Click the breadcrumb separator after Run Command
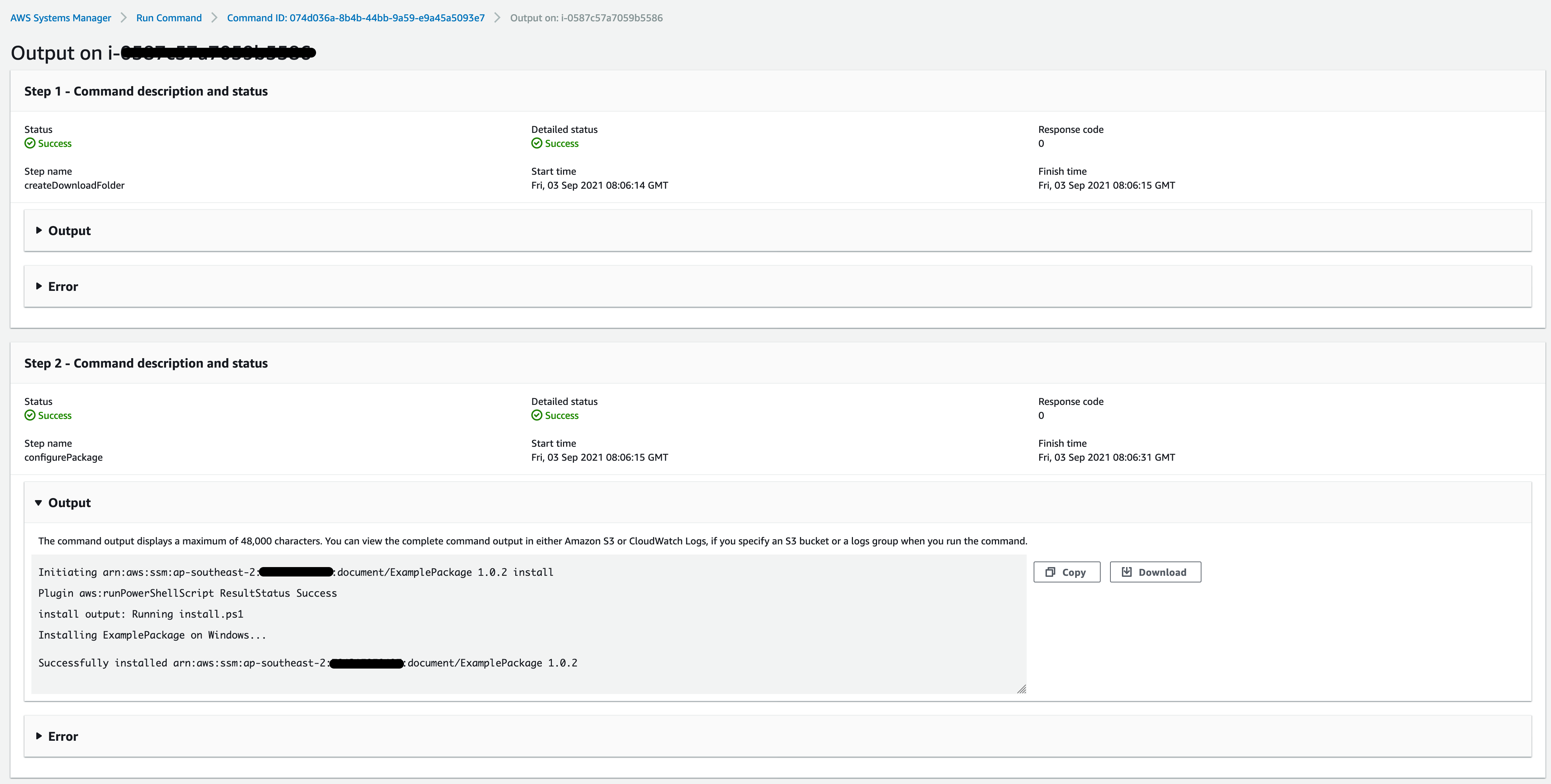Viewport: 1551px width, 784px height. 214,17
